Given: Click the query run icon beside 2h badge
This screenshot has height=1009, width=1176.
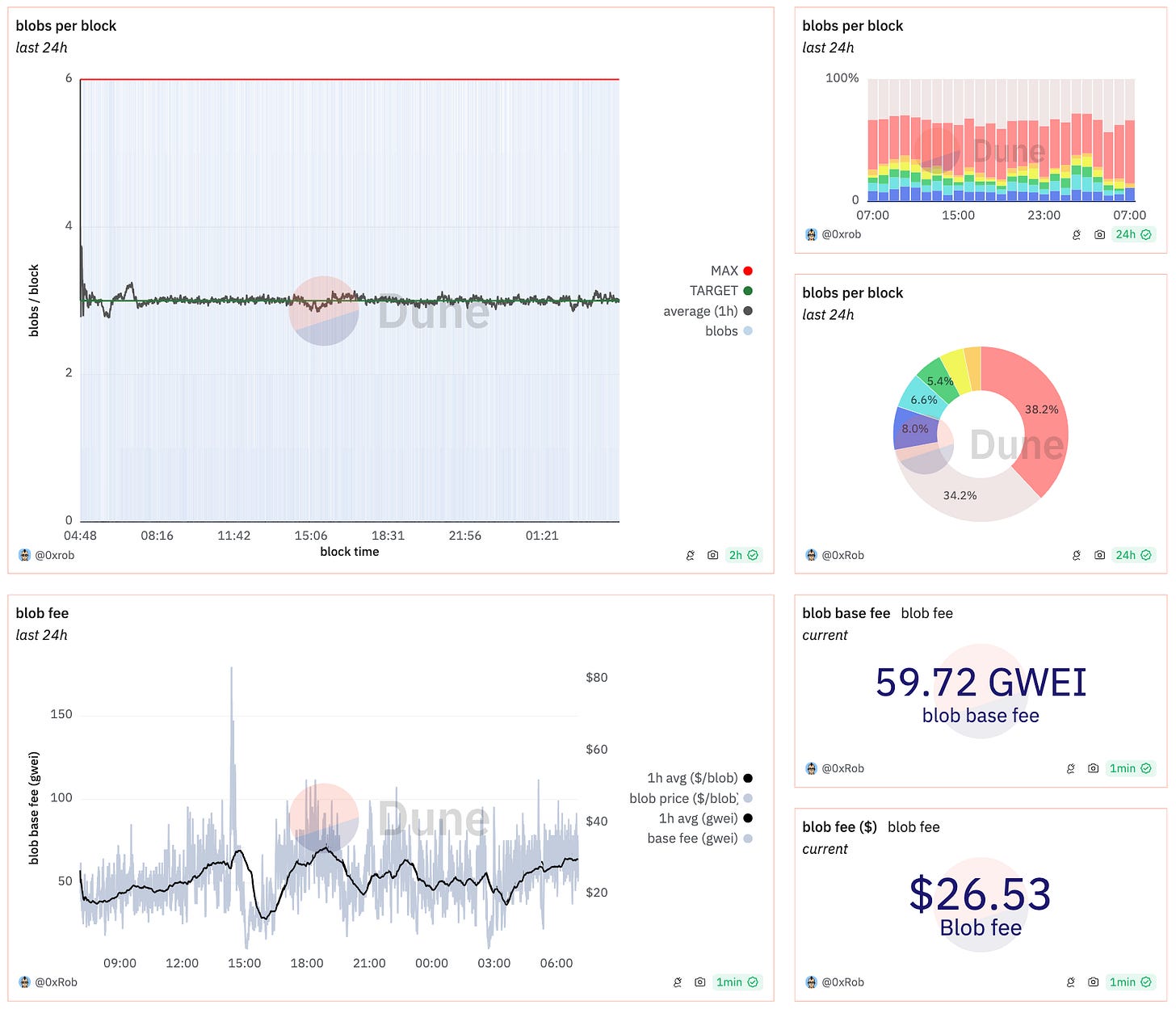Looking at the screenshot, I should pyautogui.click(x=691, y=555).
